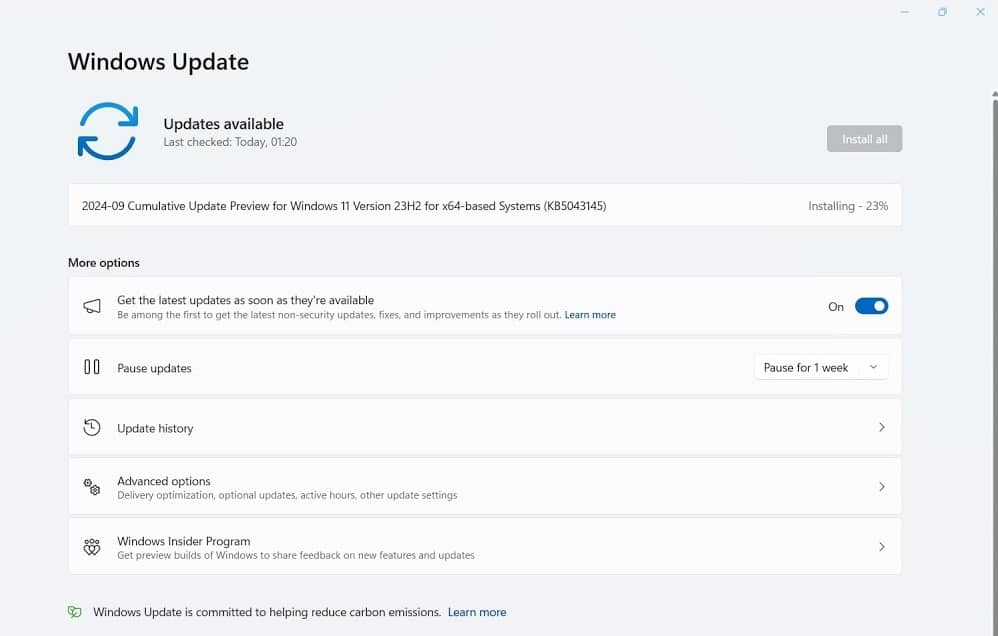Click the Installing - 23% status text
998x636 pixels.
pyautogui.click(x=848, y=206)
